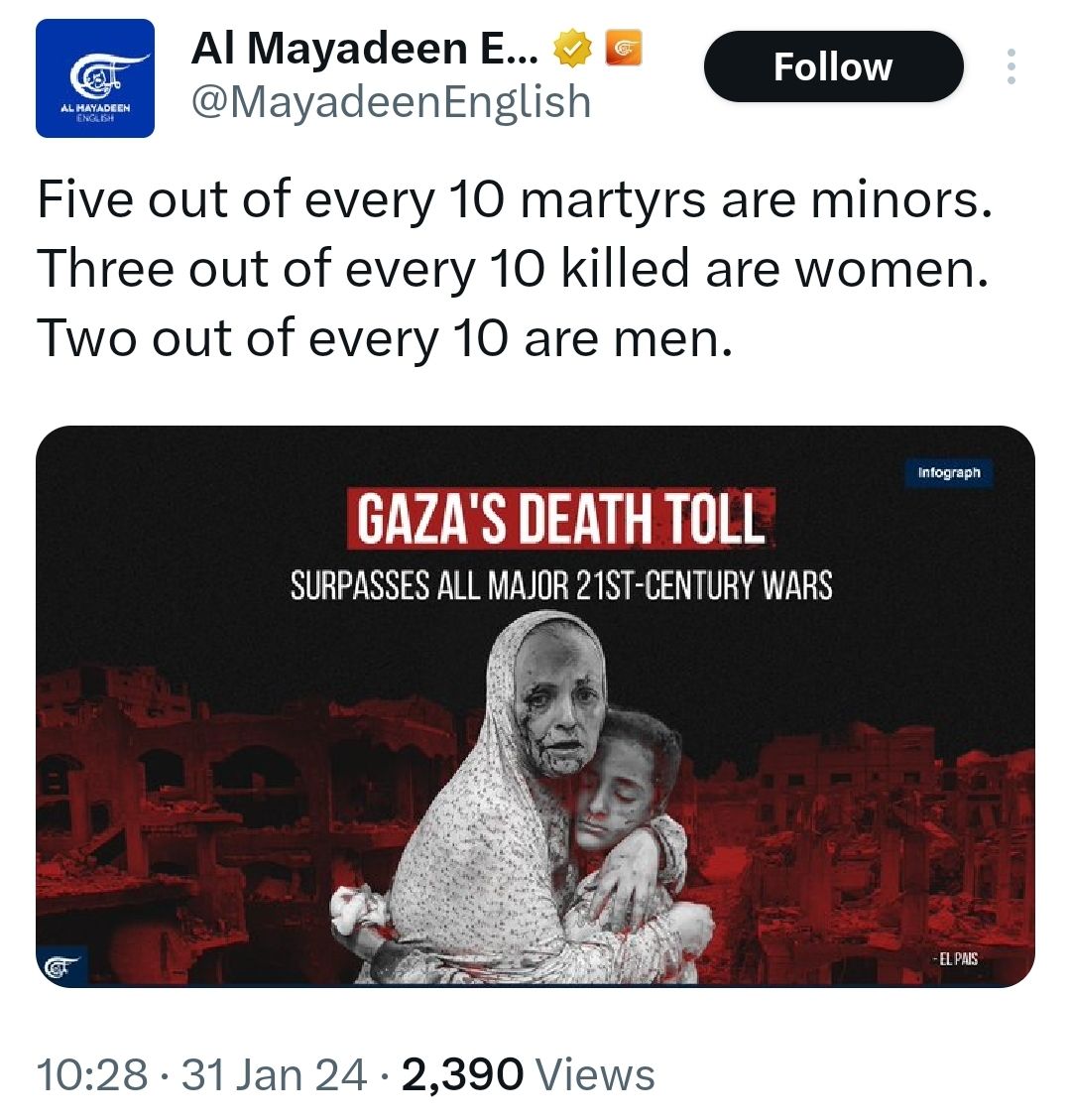Click the 'Five out of every 10' line

click(514, 201)
